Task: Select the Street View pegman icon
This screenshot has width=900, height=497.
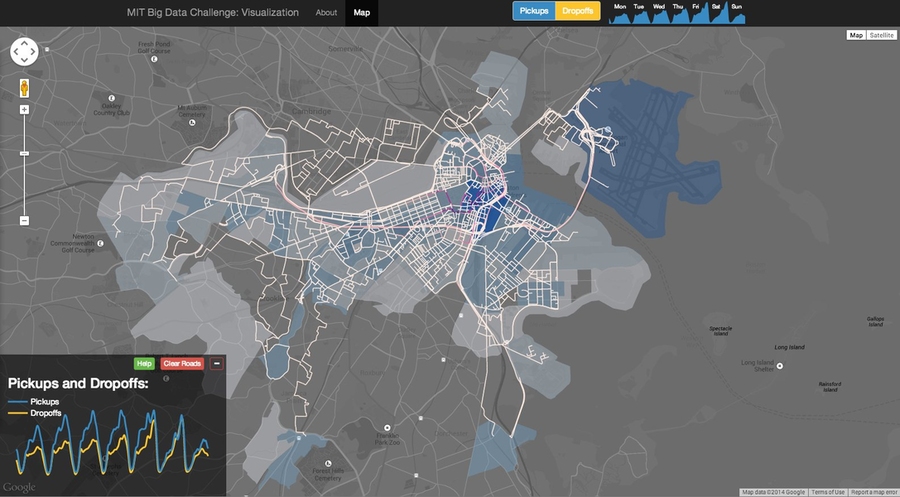Action: point(24,88)
